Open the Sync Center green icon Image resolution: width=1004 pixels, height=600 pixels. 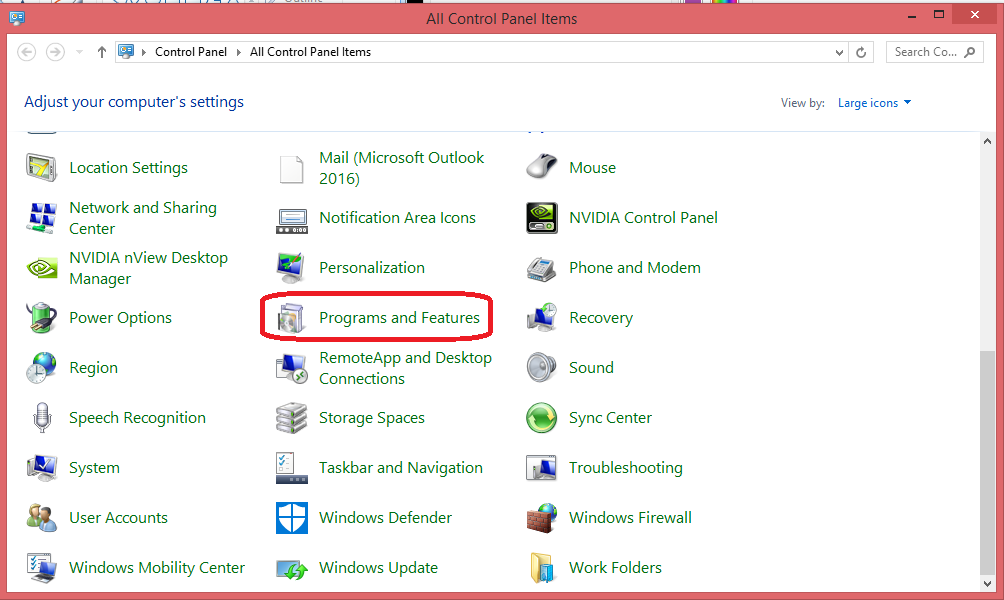pyautogui.click(x=541, y=418)
